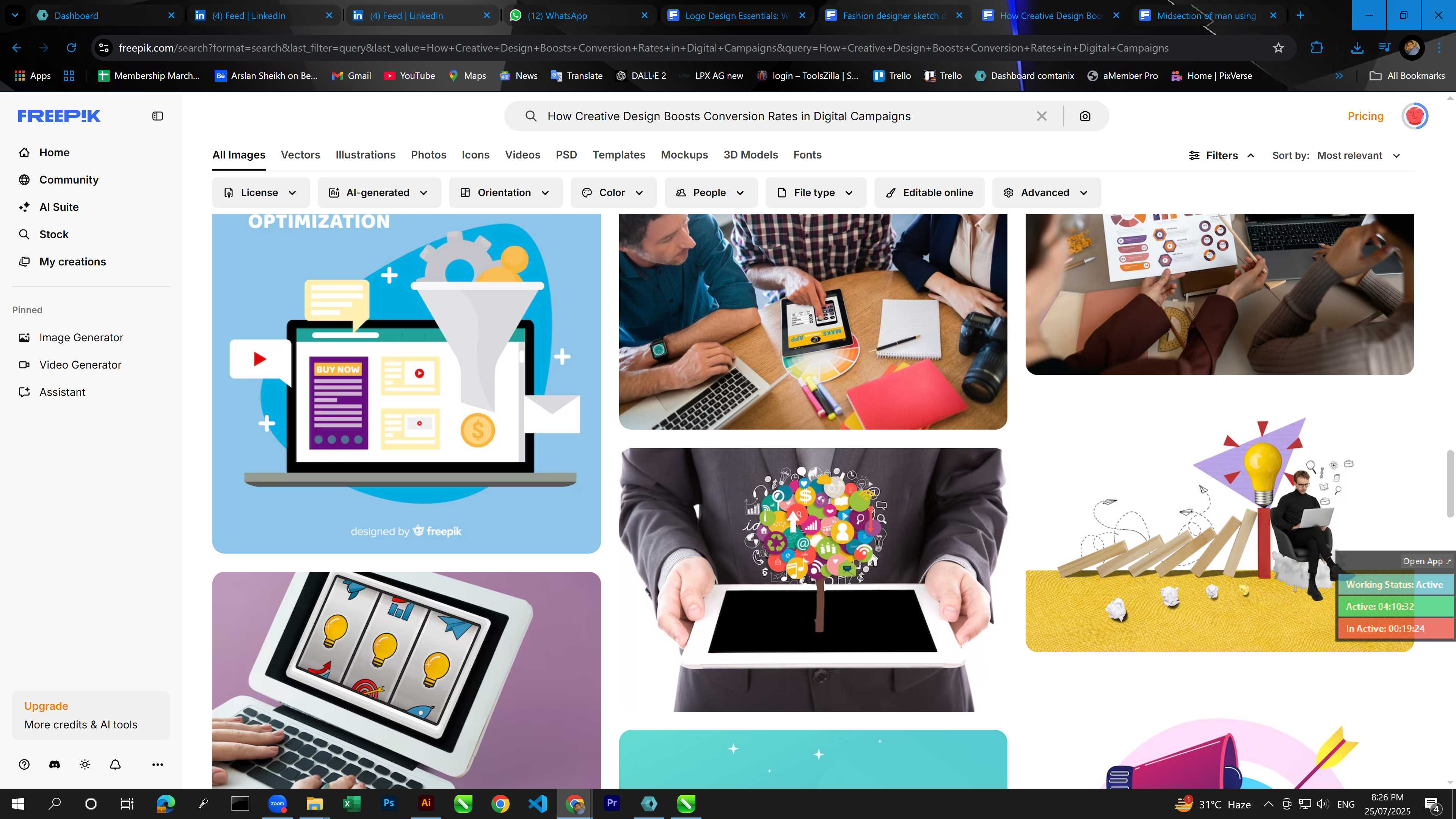Click Open App in tracker widget
The width and height of the screenshot is (1456, 819).
click(1426, 561)
